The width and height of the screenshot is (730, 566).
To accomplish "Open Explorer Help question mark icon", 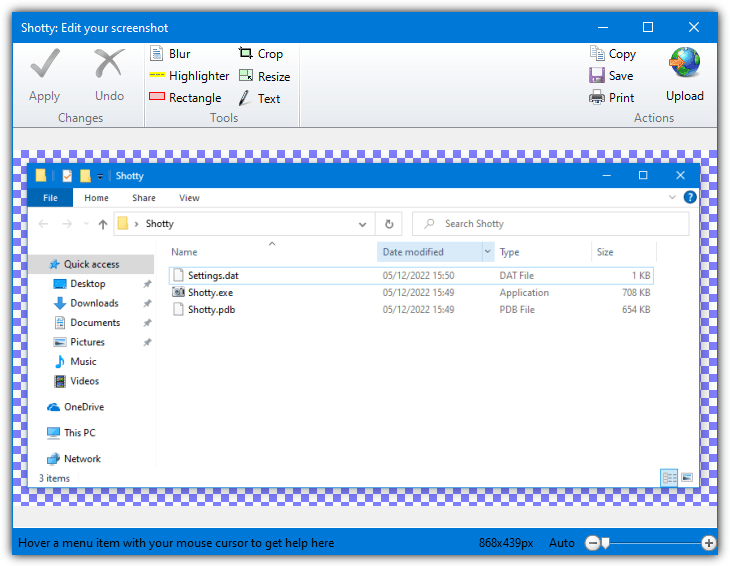I will click(x=690, y=197).
